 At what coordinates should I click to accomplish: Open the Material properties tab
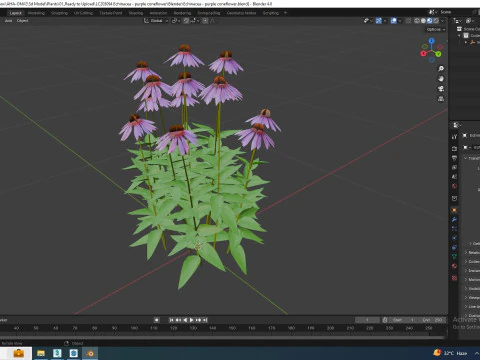pyautogui.click(x=454, y=266)
